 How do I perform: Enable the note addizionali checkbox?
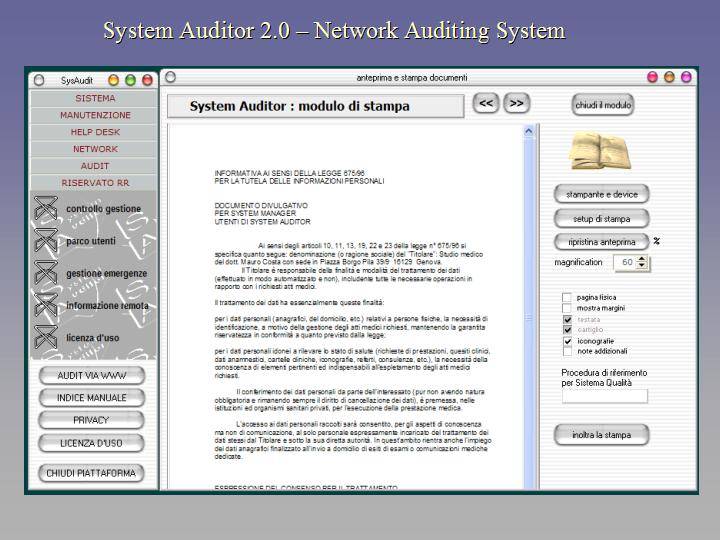pyautogui.click(x=567, y=352)
